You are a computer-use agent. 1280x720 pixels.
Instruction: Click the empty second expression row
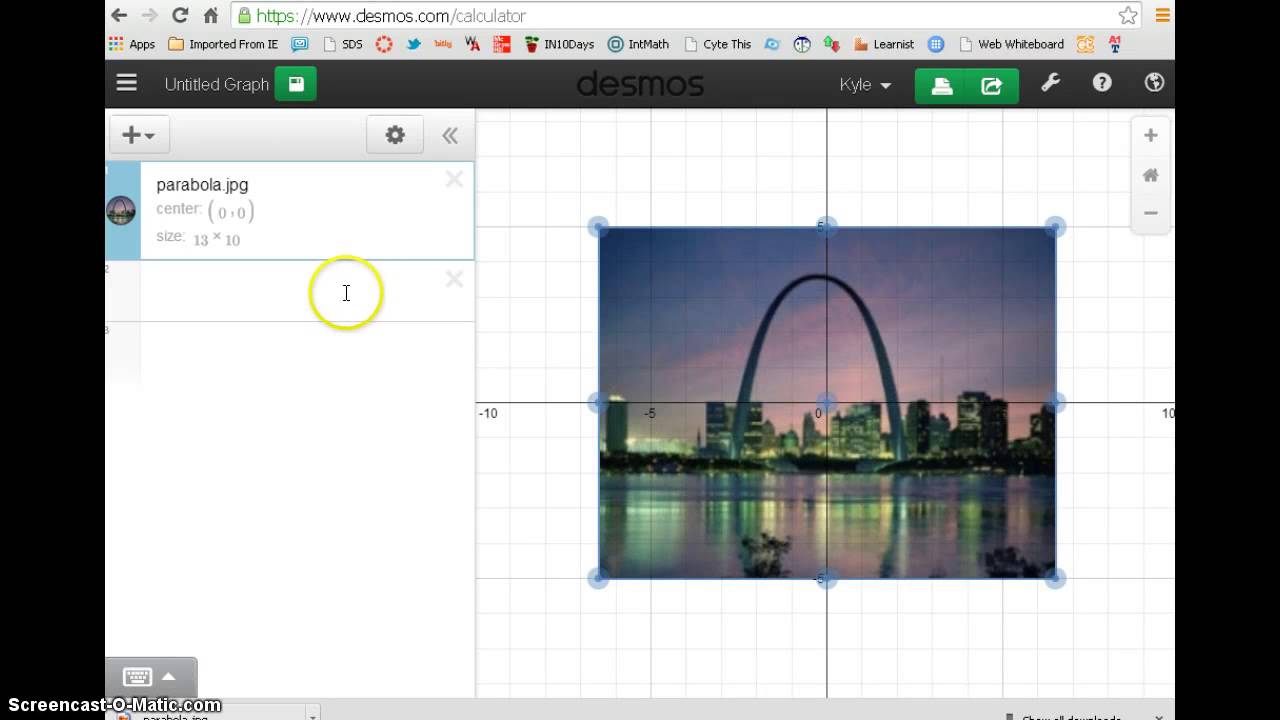pos(290,291)
